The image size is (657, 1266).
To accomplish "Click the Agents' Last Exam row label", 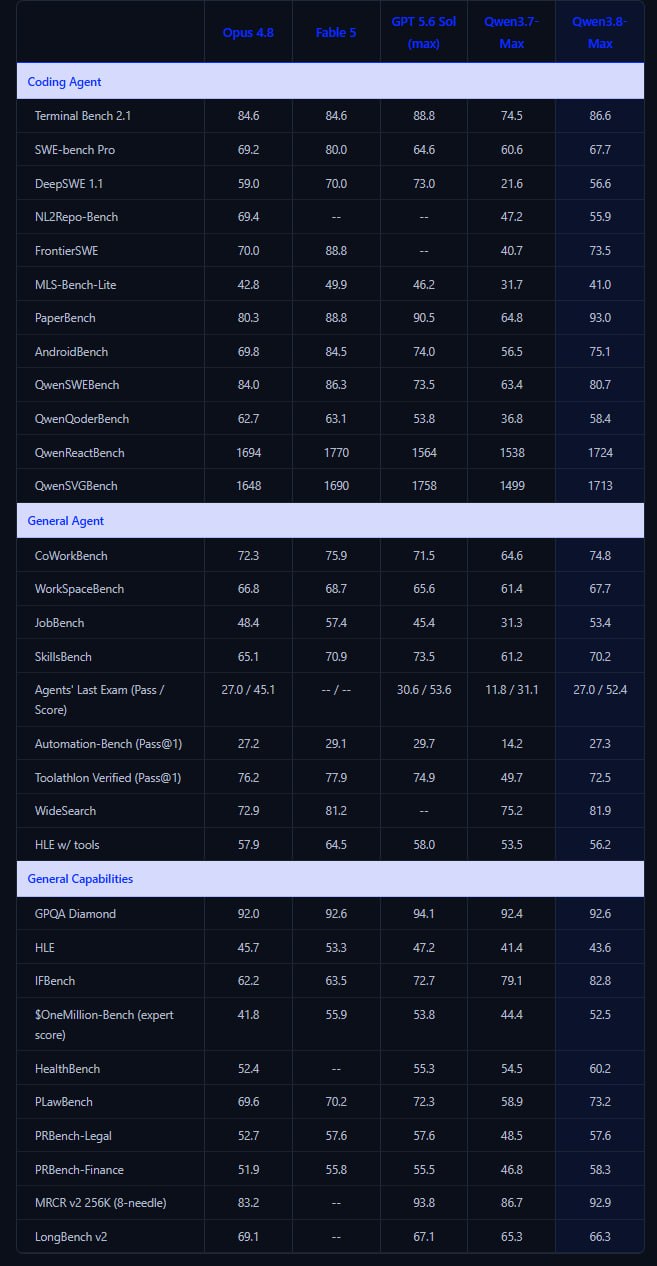I will tap(99, 700).
